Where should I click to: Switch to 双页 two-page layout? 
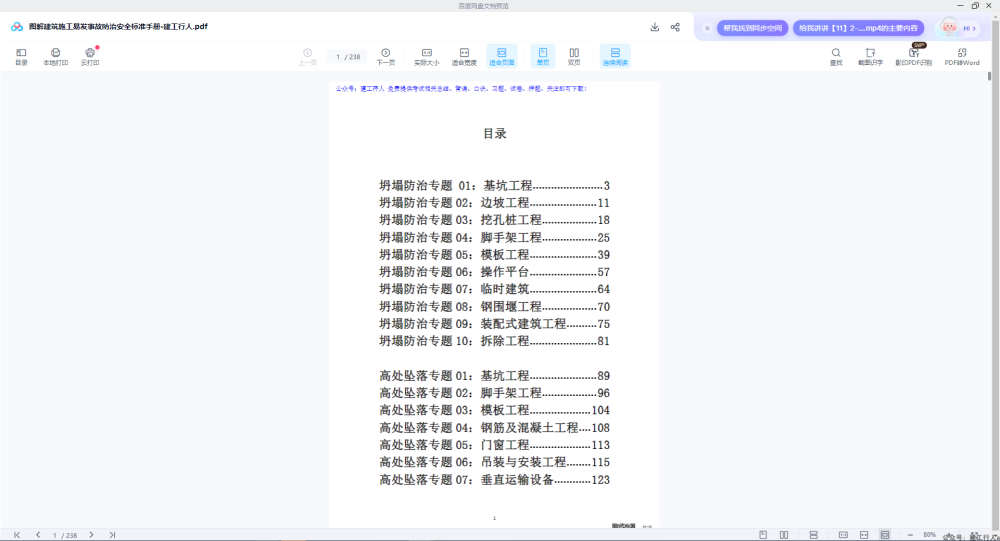pos(574,56)
